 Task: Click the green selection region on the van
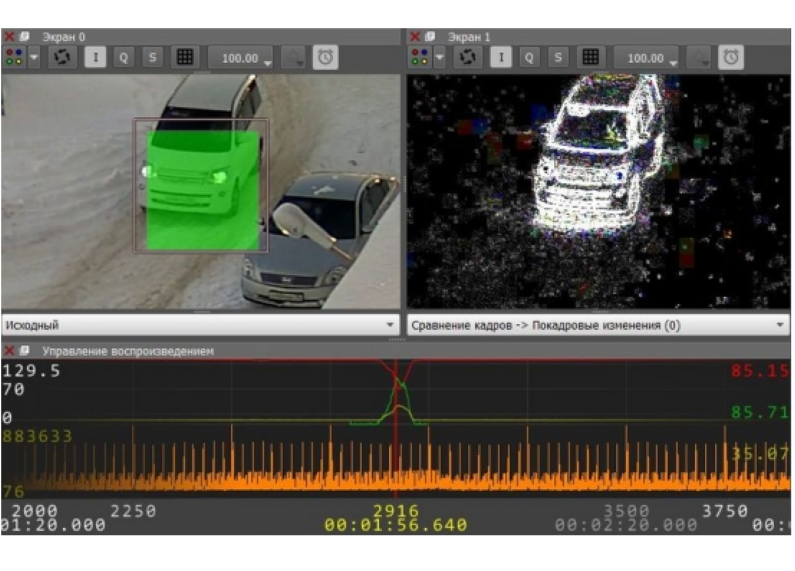point(203,190)
